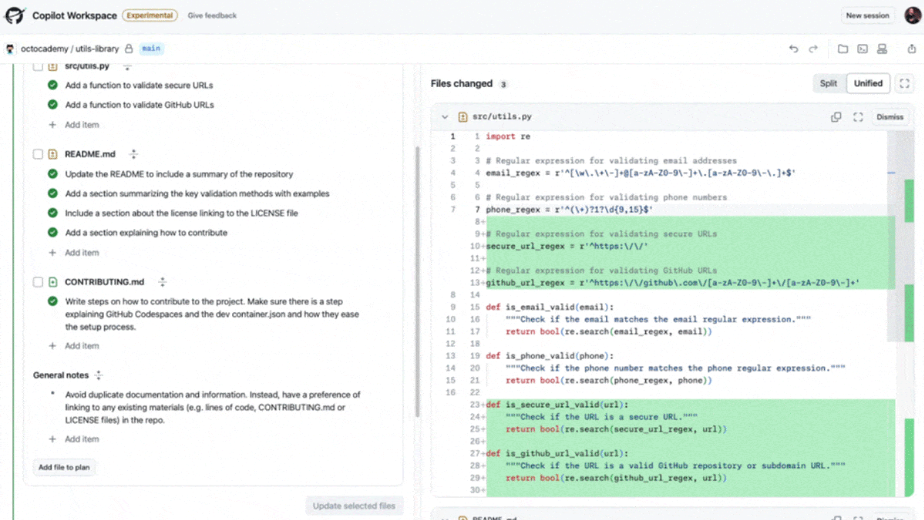Screen dimensions: 924x520
Task: Select the Unified diff view
Action: (x=867, y=84)
